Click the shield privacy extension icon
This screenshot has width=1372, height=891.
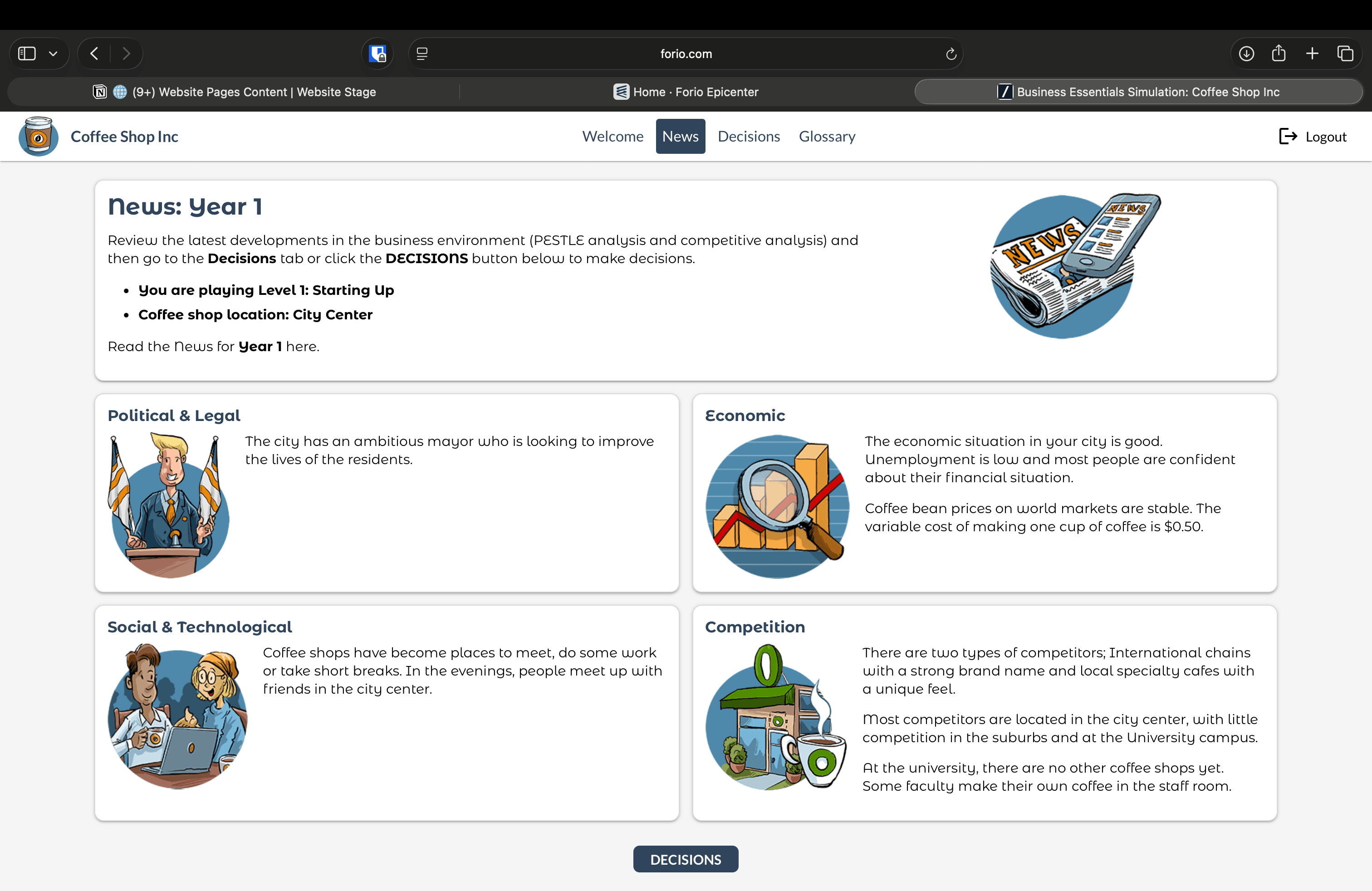click(x=377, y=54)
